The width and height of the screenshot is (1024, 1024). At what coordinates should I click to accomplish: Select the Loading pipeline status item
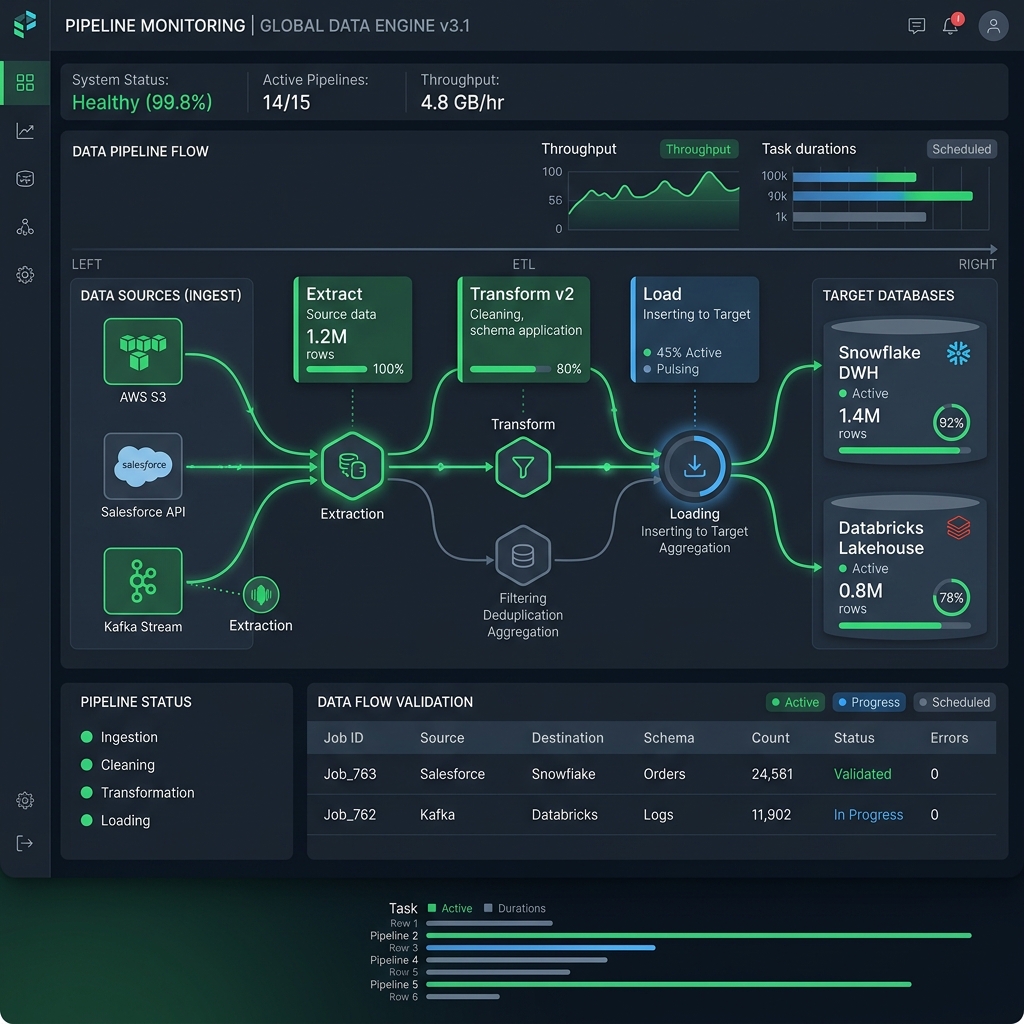tap(115, 820)
